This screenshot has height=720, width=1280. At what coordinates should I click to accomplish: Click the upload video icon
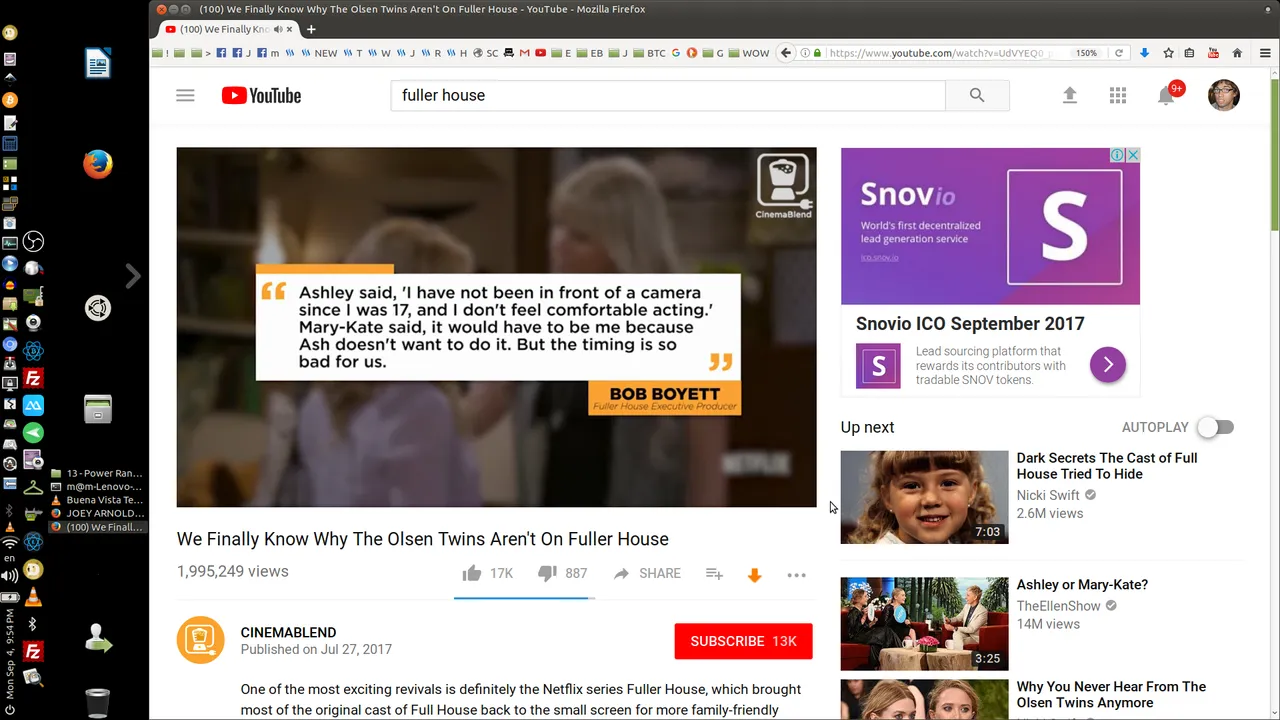pyautogui.click(x=1070, y=95)
